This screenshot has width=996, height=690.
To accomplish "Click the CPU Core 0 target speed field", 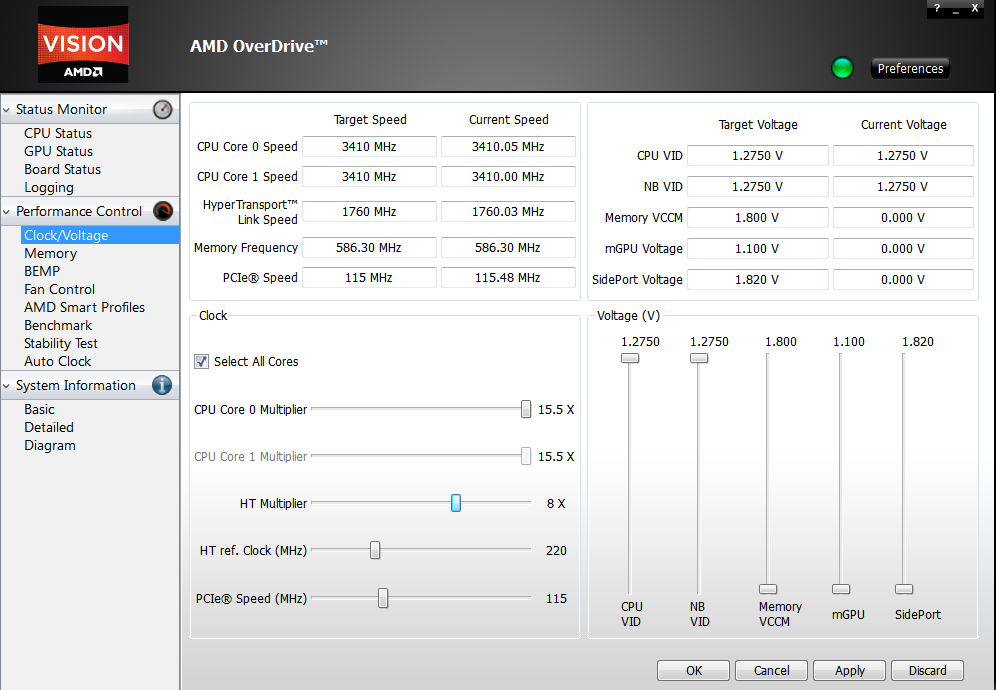I will (369, 147).
